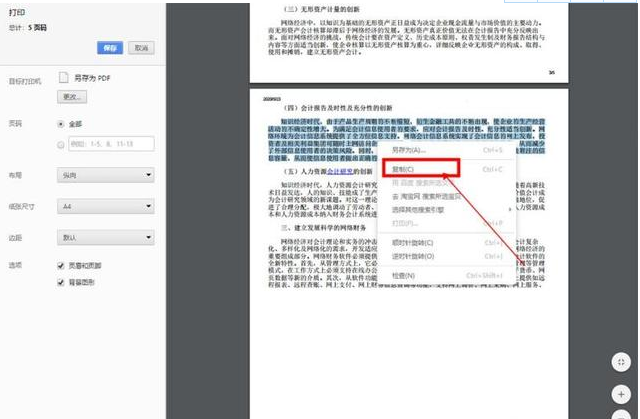
Task: Click the 总计: 5 页码 summary text
Action: 28,28
